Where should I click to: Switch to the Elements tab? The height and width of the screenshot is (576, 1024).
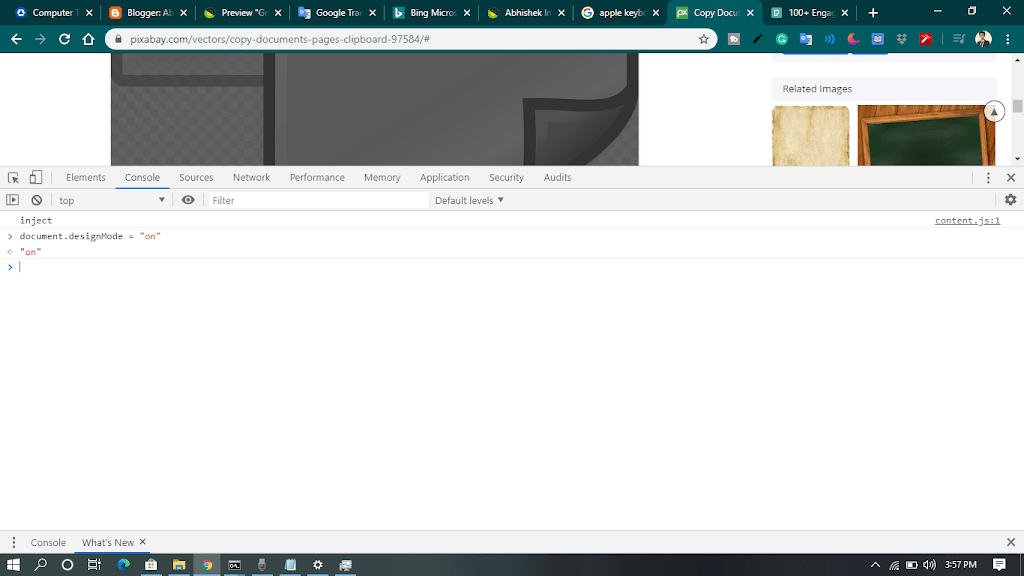coord(86,177)
